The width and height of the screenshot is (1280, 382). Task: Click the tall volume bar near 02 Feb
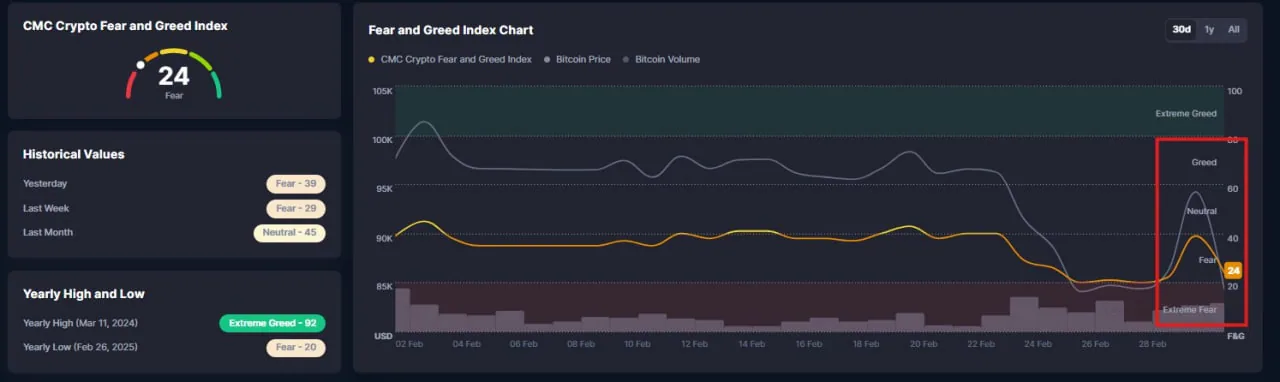(403, 309)
